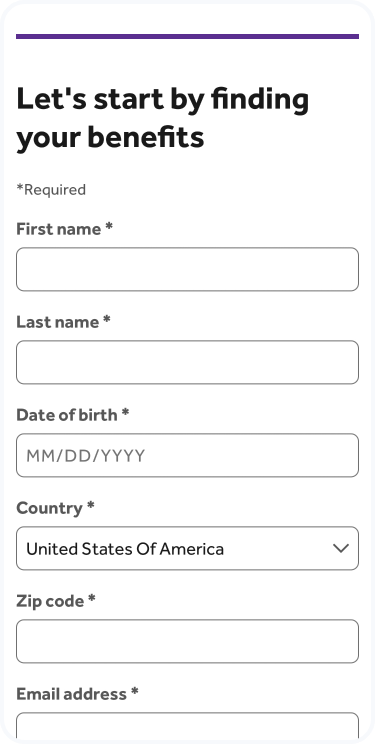Click the United States Of America selected value
The image size is (375, 744).
125,549
